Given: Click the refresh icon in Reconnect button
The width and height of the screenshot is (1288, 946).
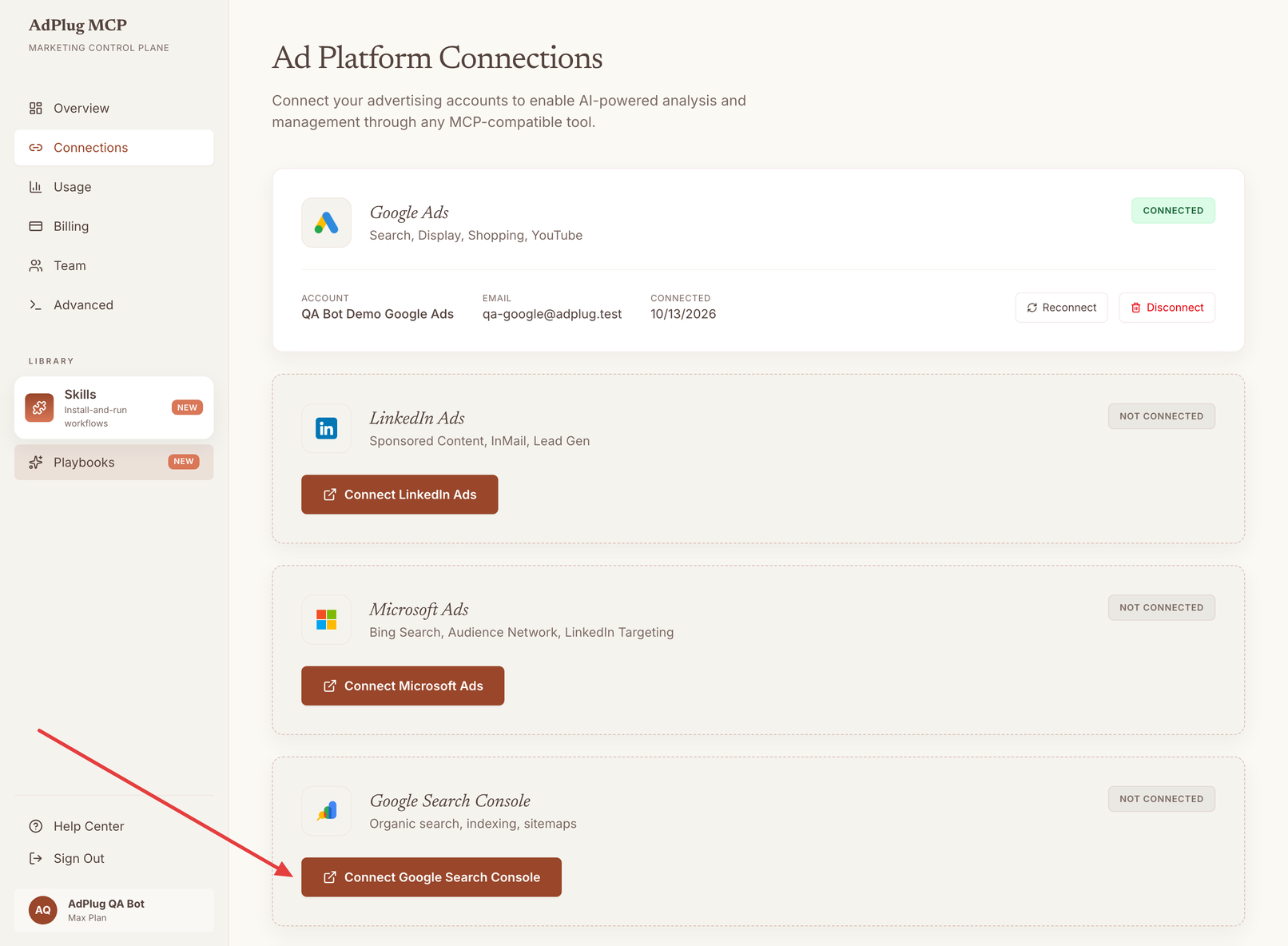Looking at the screenshot, I should 1032,308.
